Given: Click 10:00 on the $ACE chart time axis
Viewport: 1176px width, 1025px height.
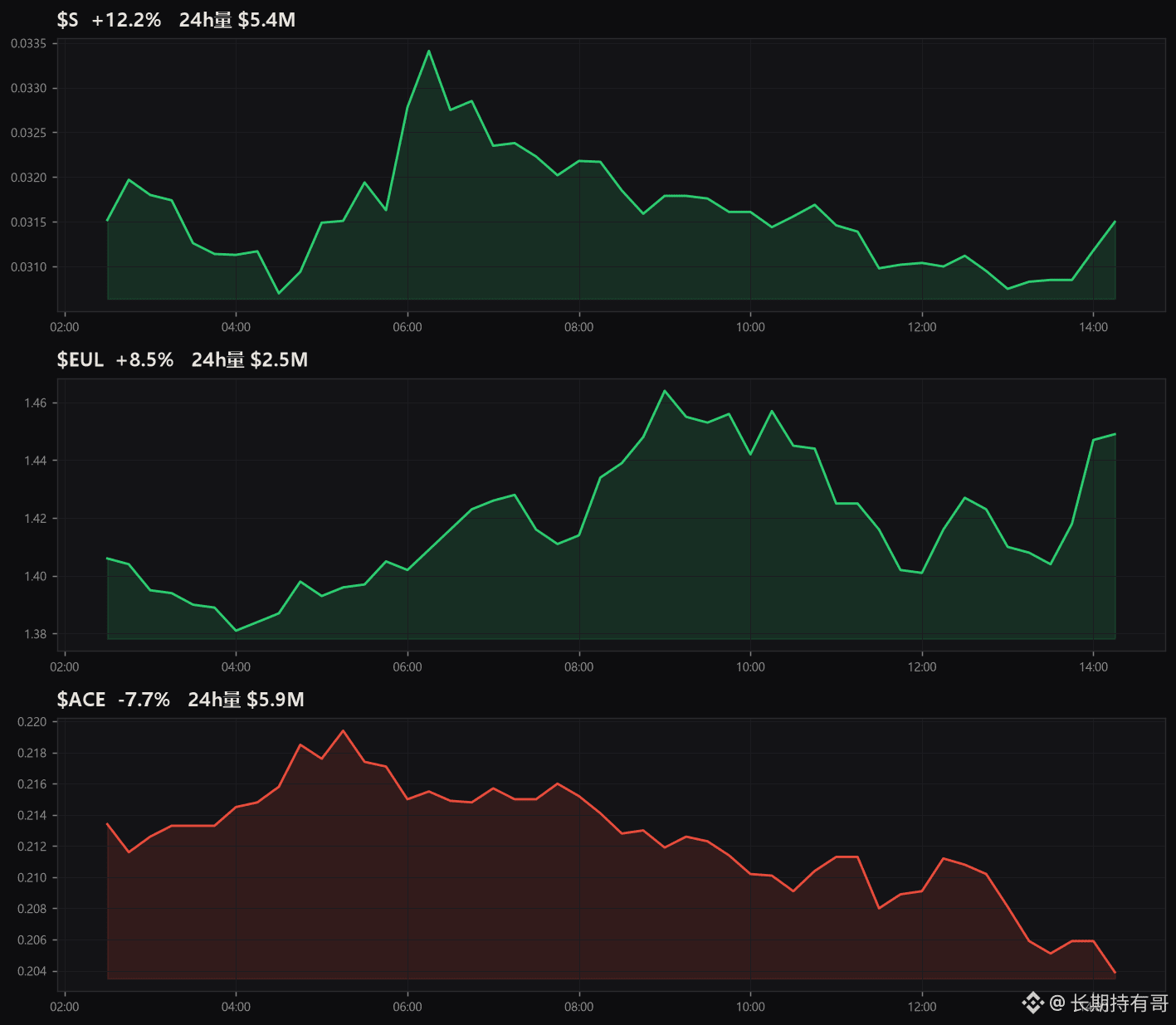Looking at the screenshot, I should click(x=750, y=1007).
